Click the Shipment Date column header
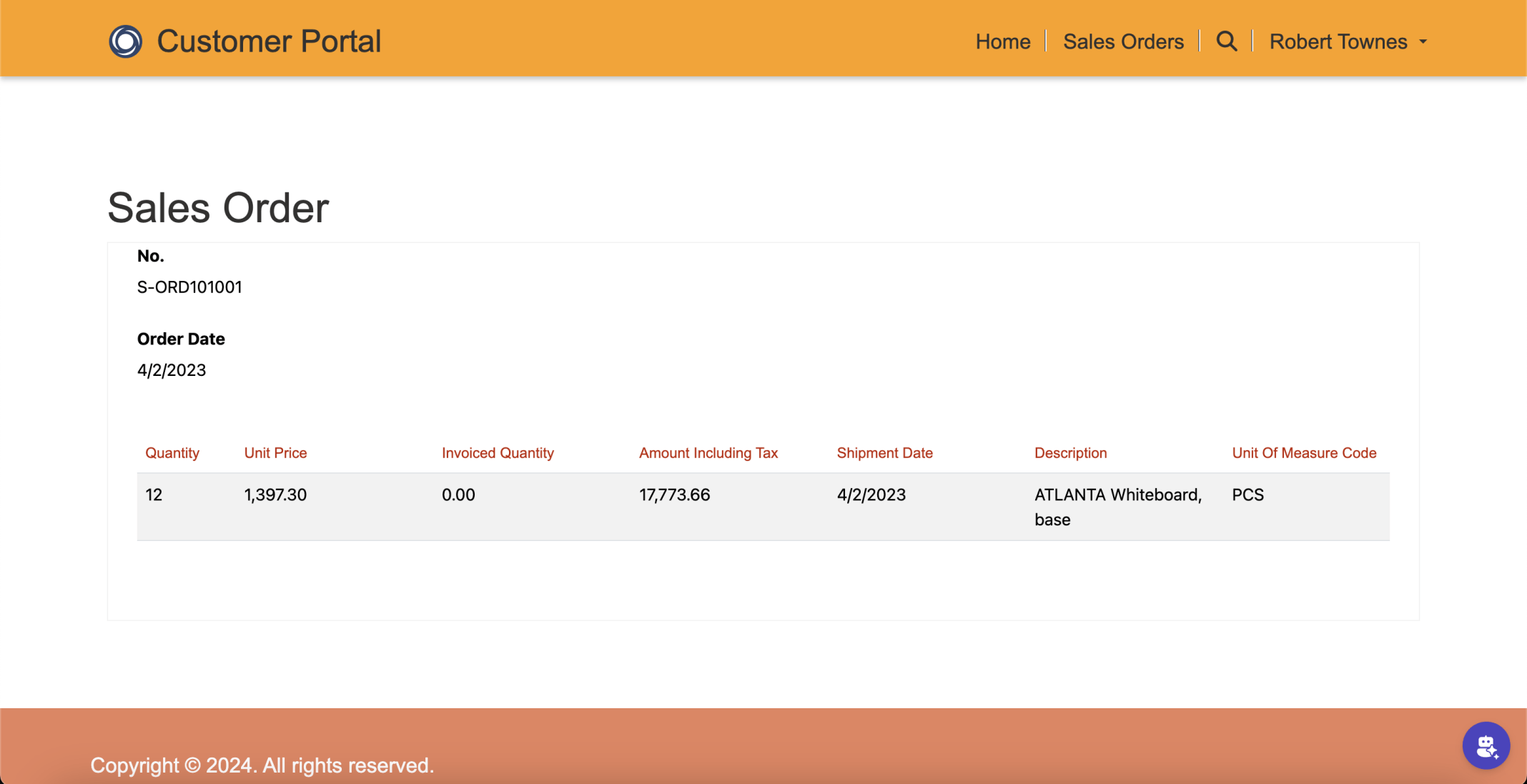1527x784 pixels. click(884, 453)
